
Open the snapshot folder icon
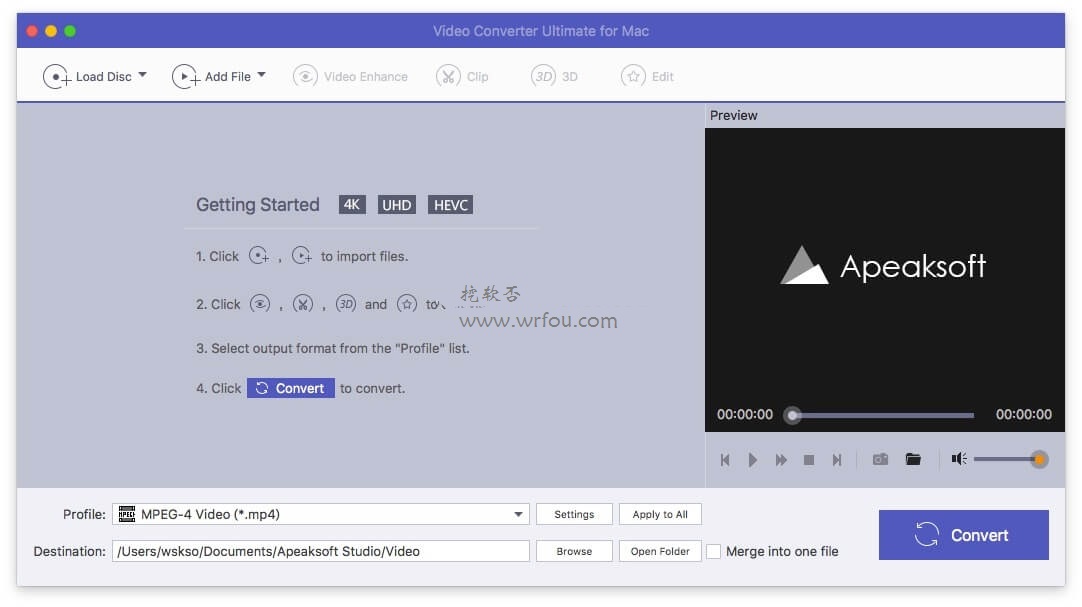pos(913,459)
